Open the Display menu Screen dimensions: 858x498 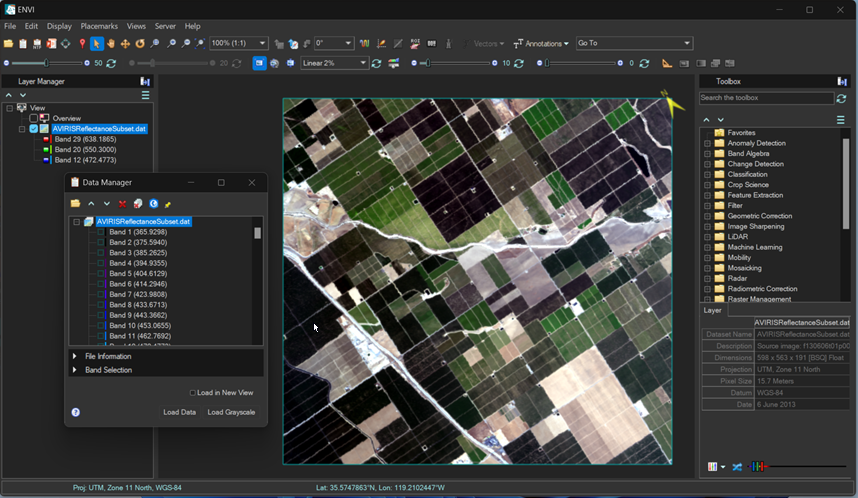(59, 26)
